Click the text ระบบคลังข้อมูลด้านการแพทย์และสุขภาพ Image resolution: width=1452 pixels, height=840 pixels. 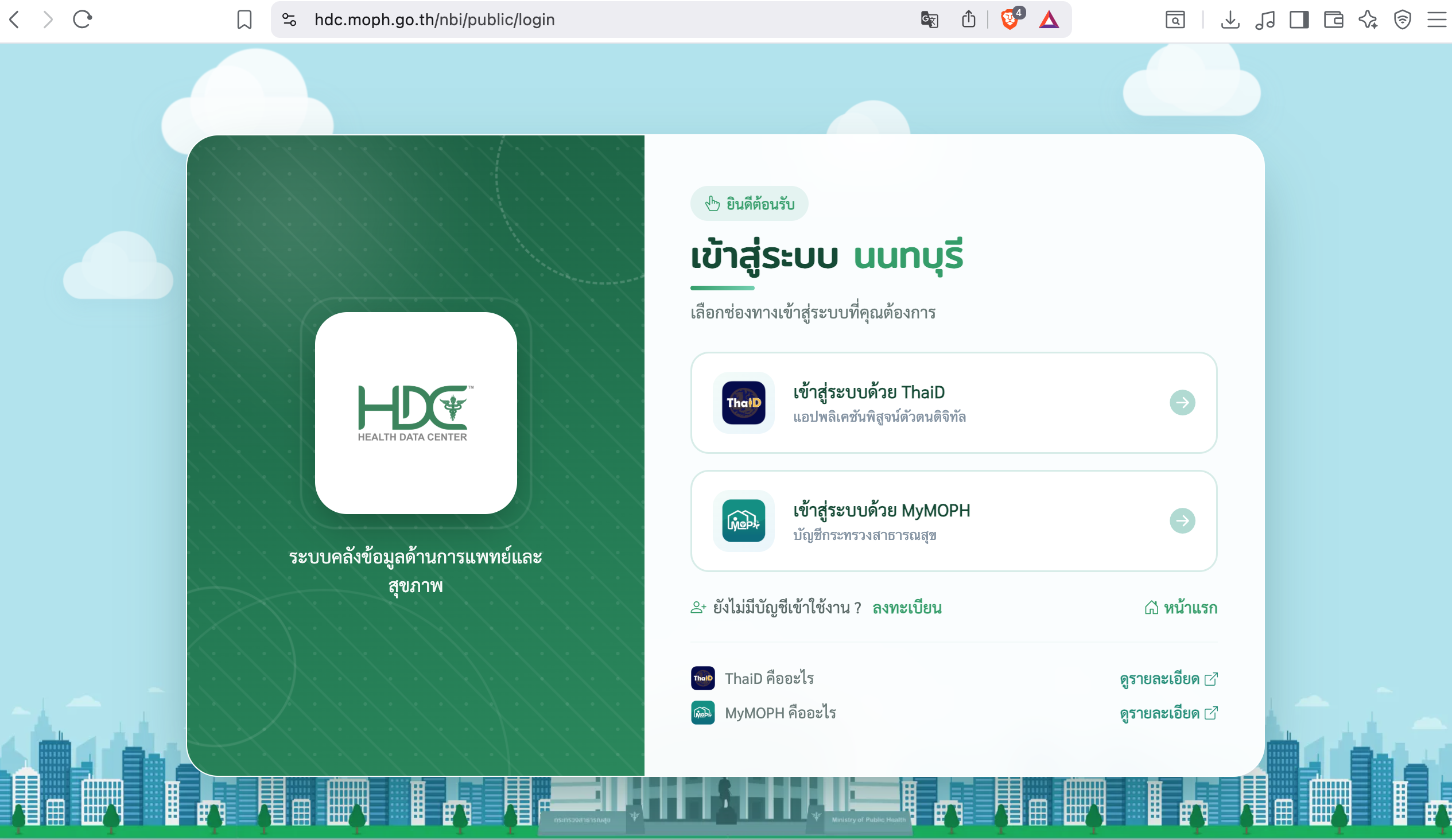pyautogui.click(x=416, y=571)
